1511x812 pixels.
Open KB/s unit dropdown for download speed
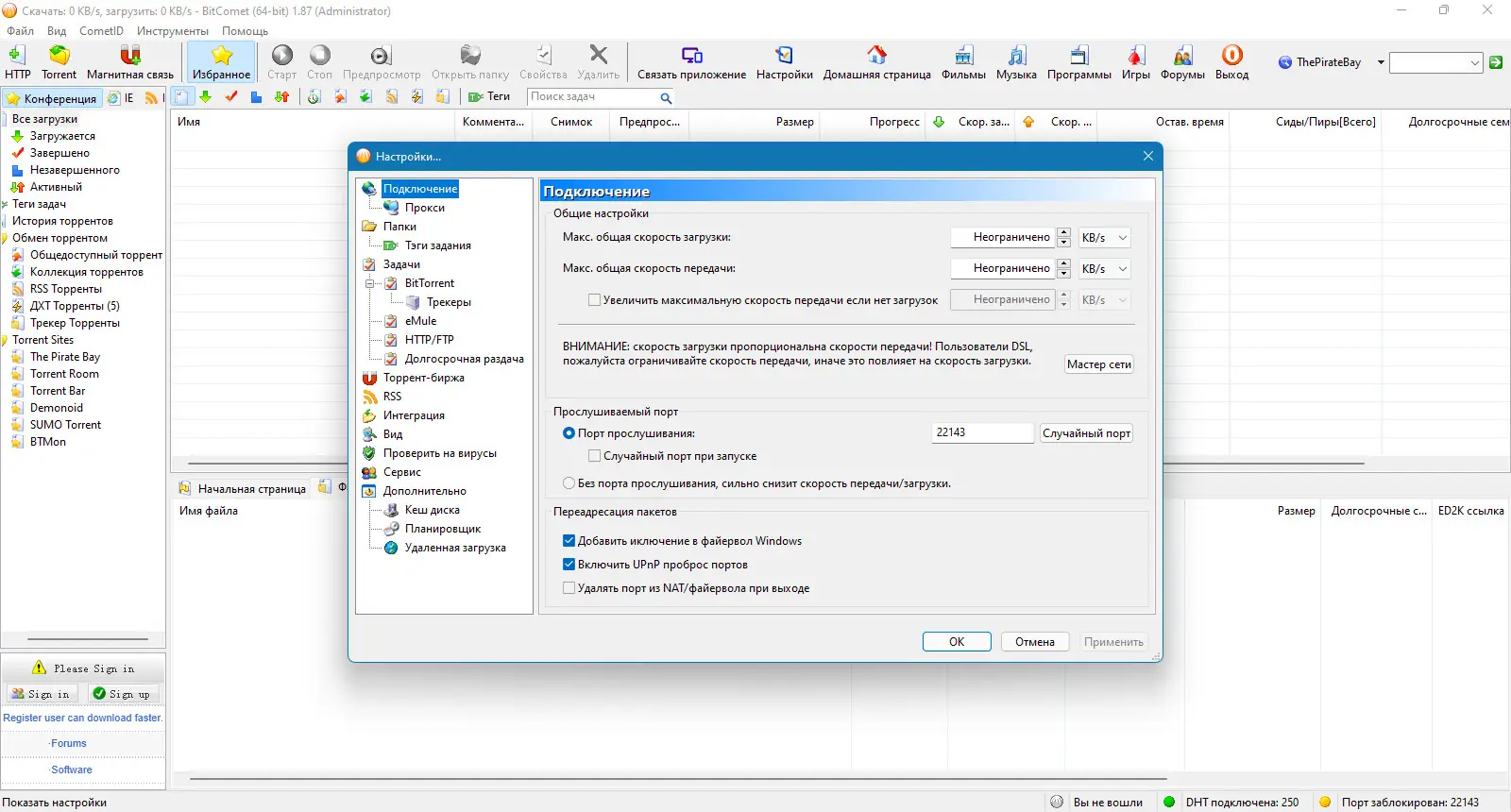1104,238
